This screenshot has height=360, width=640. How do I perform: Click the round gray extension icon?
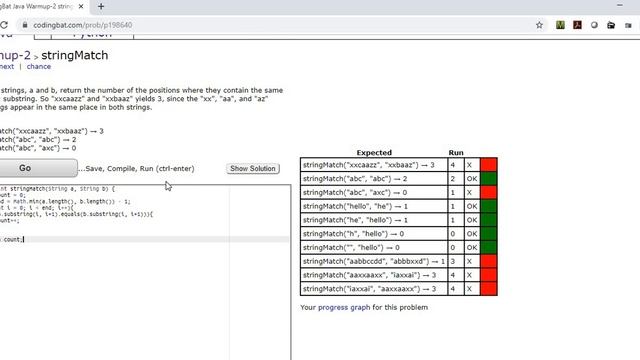594,25
